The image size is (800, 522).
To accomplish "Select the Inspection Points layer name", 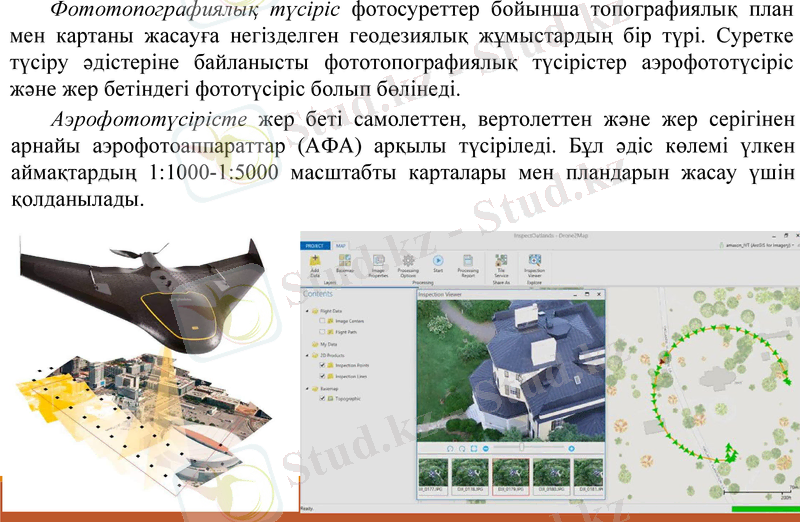I will (352, 365).
